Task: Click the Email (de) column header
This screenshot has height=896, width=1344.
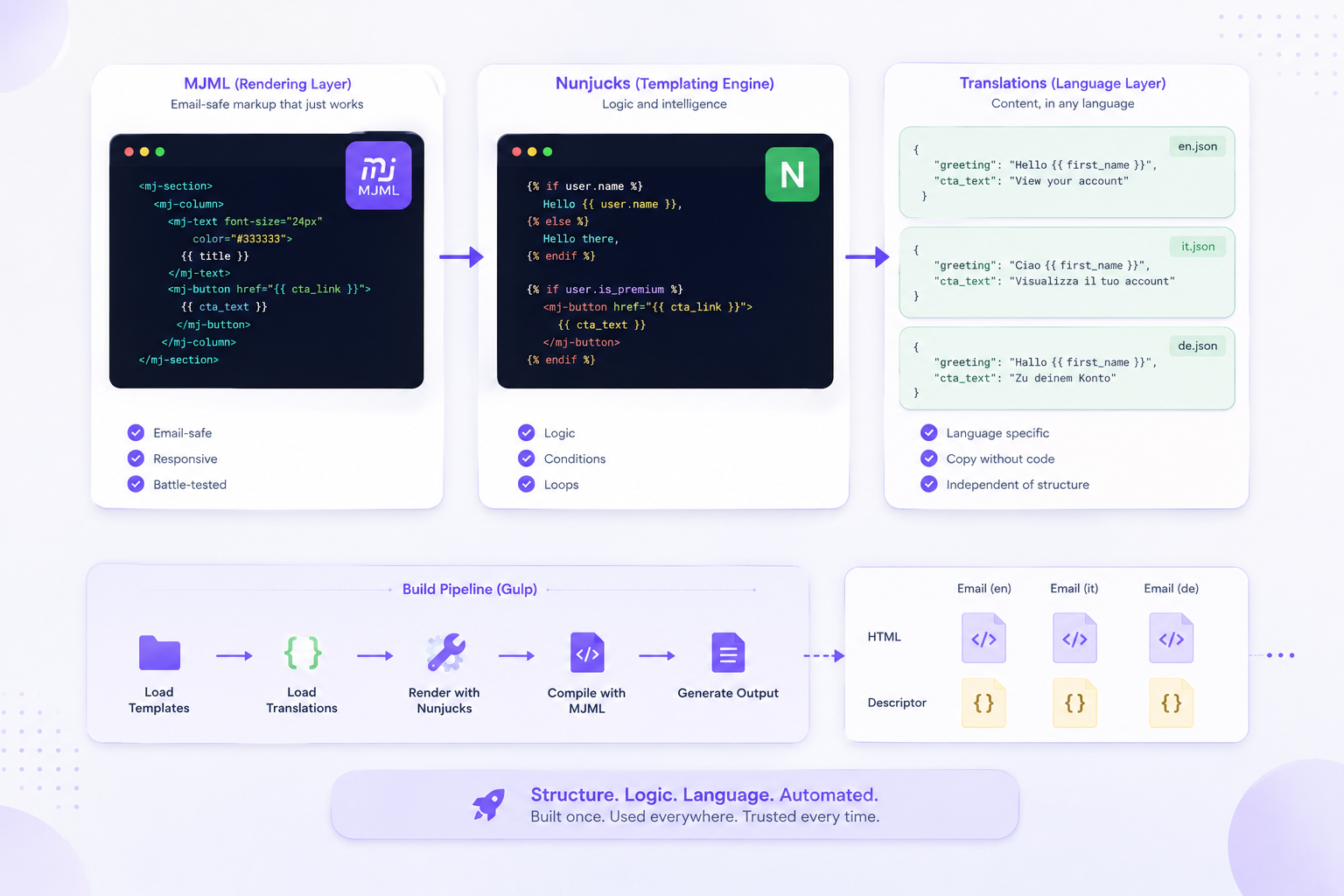Action: [1171, 588]
